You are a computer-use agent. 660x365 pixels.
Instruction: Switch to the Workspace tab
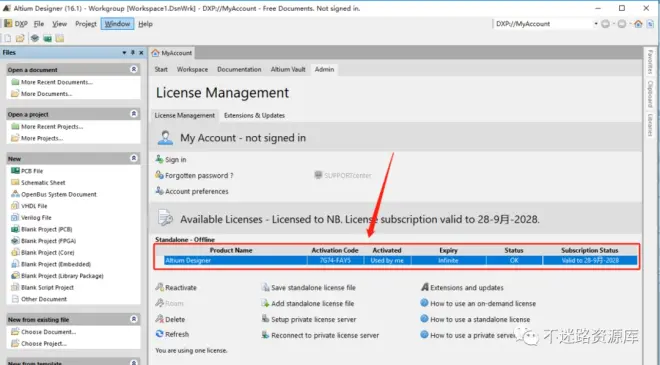pos(192,69)
